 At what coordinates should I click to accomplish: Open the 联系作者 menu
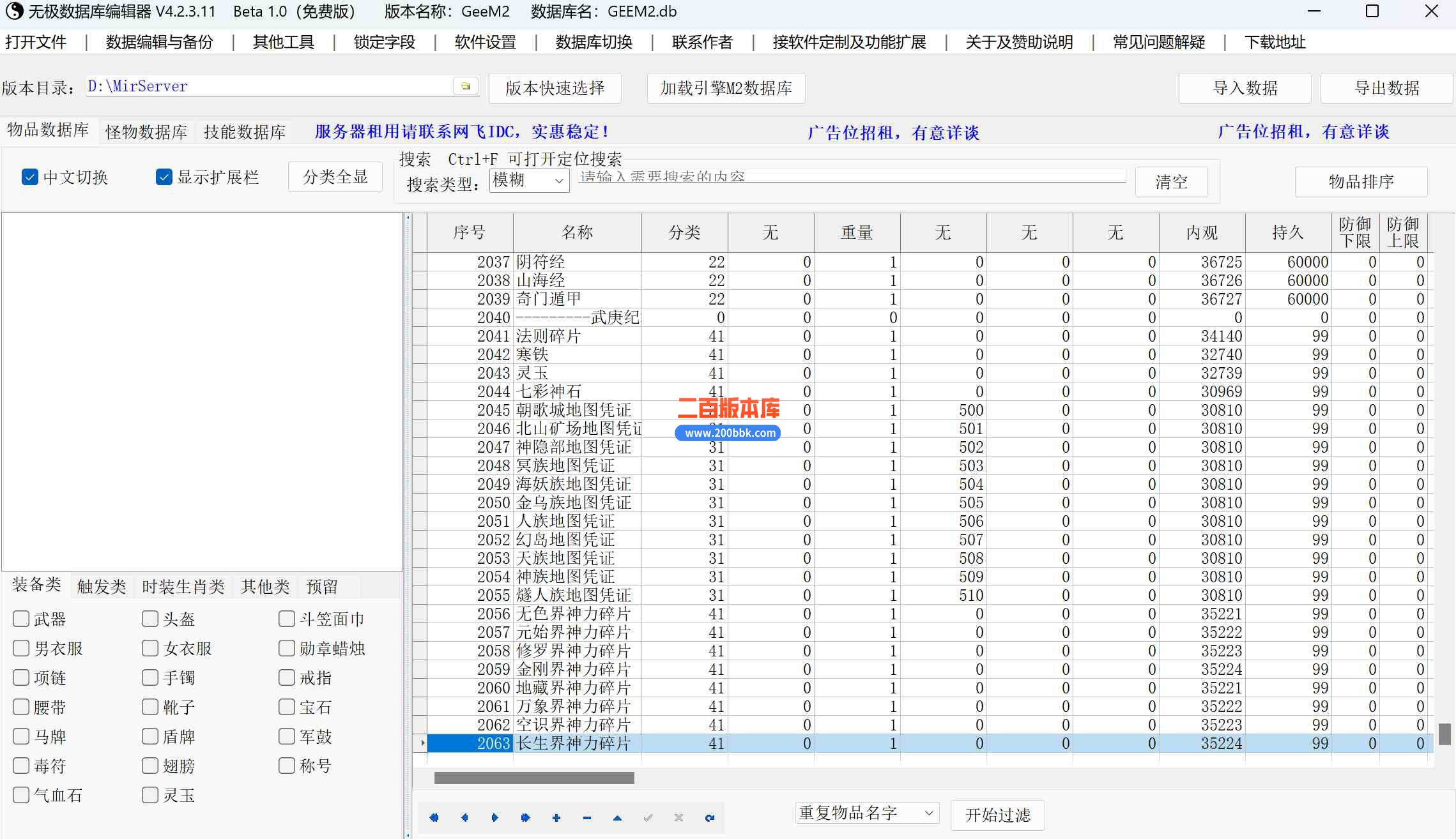coord(702,42)
